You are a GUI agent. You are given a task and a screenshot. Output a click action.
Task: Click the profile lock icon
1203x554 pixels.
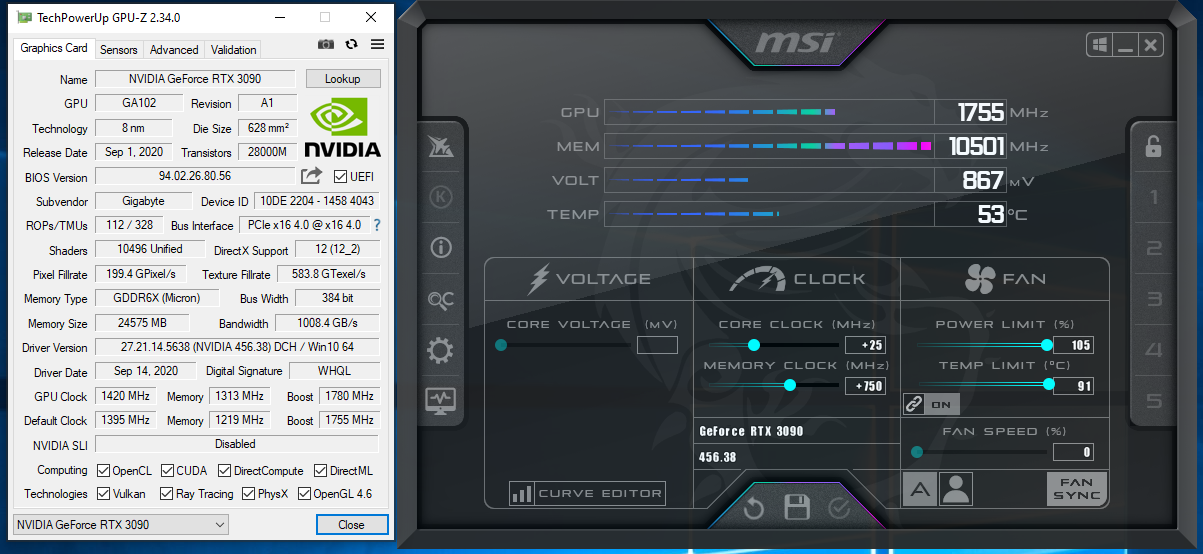click(x=1154, y=146)
